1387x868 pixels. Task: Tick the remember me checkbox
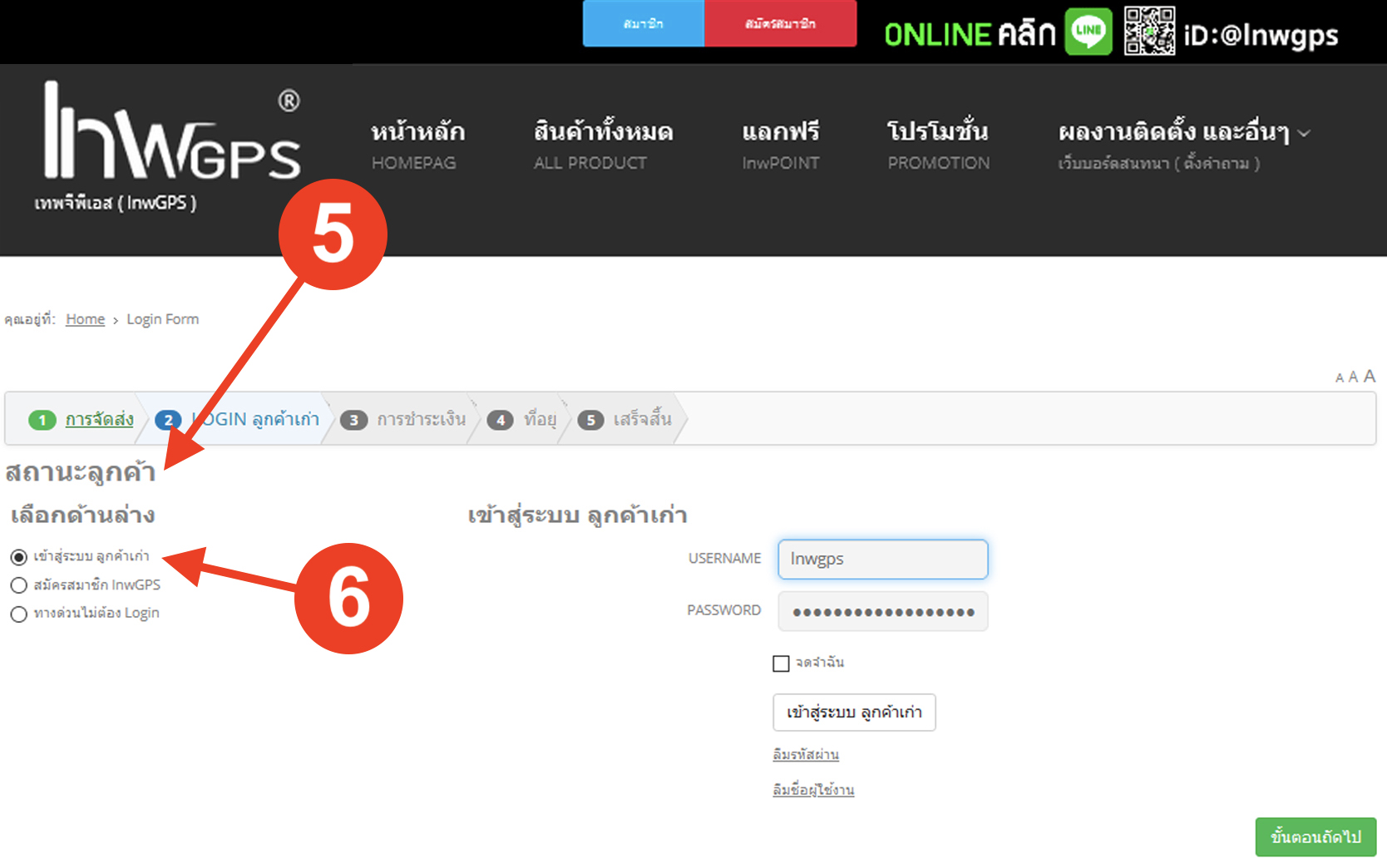tap(781, 663)
